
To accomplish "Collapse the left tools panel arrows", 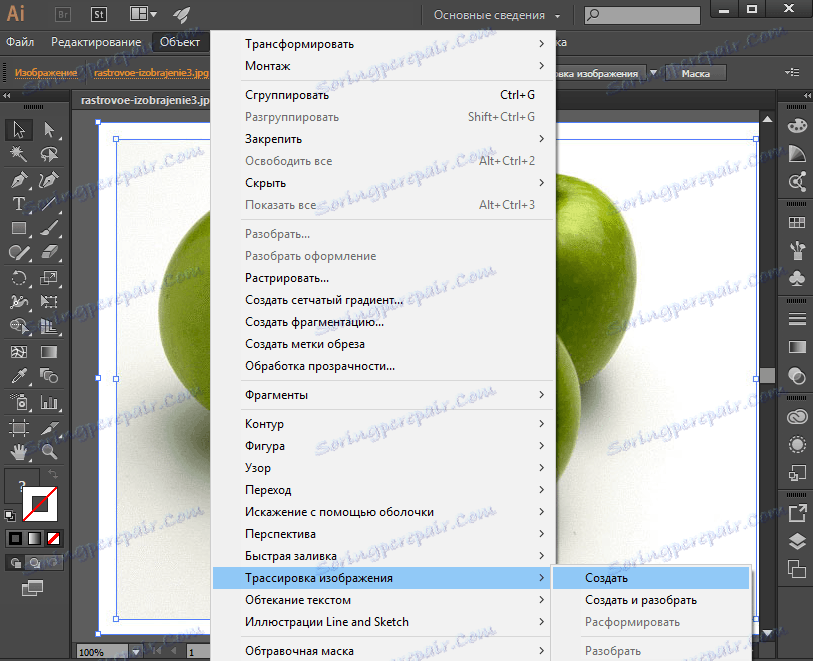I will coord(6,95).
